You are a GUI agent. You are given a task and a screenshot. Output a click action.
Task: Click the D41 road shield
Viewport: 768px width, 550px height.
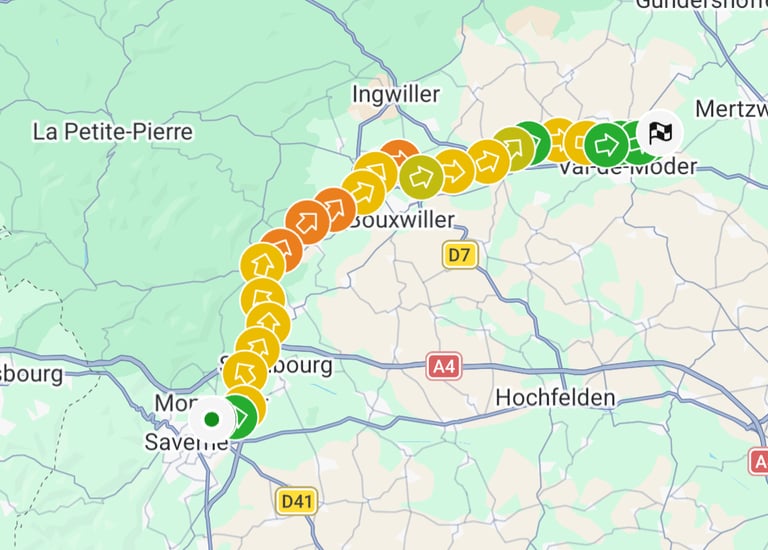point(296,501)
